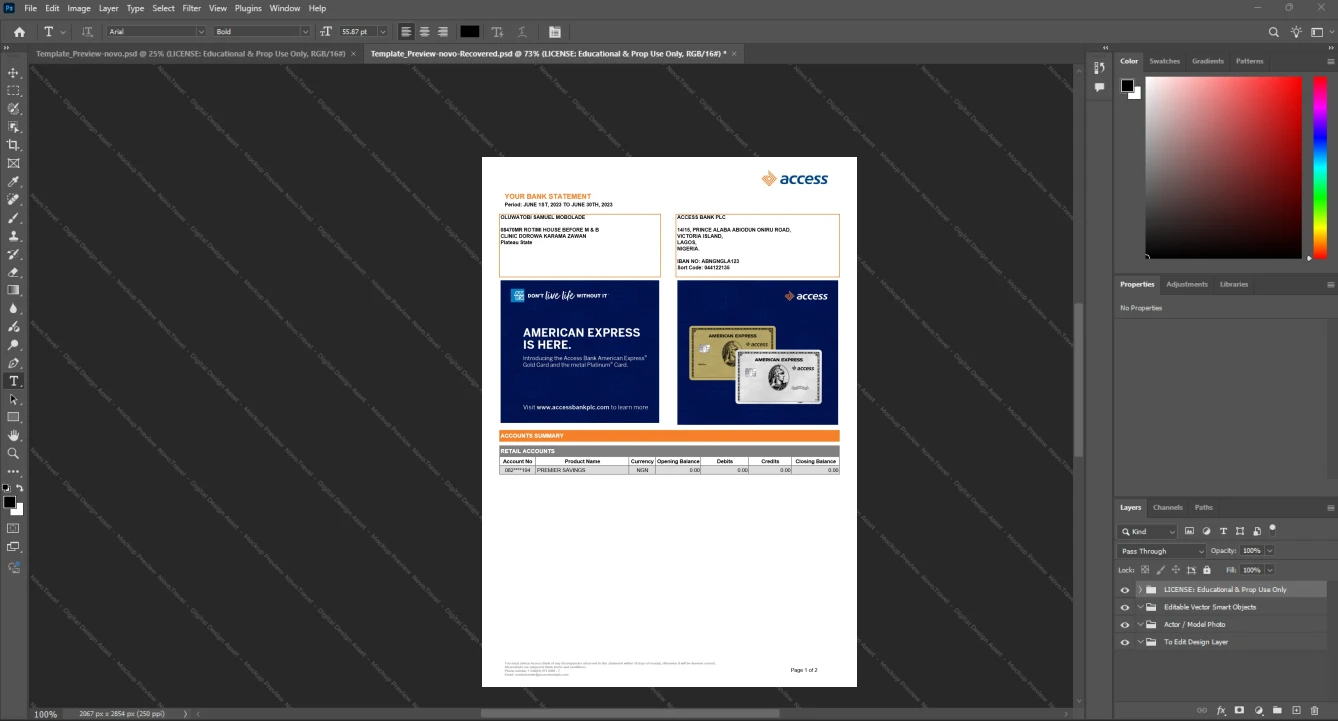The height and width of the screenshot is (721, 1338).
Task: Select the Spot Healing Brush tool
Action: pyautogui.click(x=13, y=200)
